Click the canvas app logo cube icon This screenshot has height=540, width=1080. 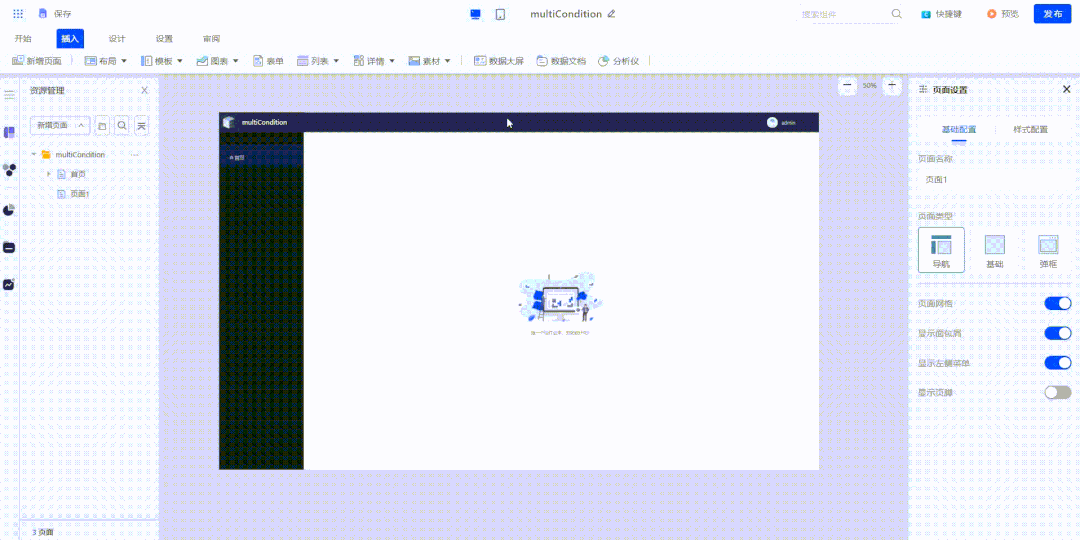(229, 123)
